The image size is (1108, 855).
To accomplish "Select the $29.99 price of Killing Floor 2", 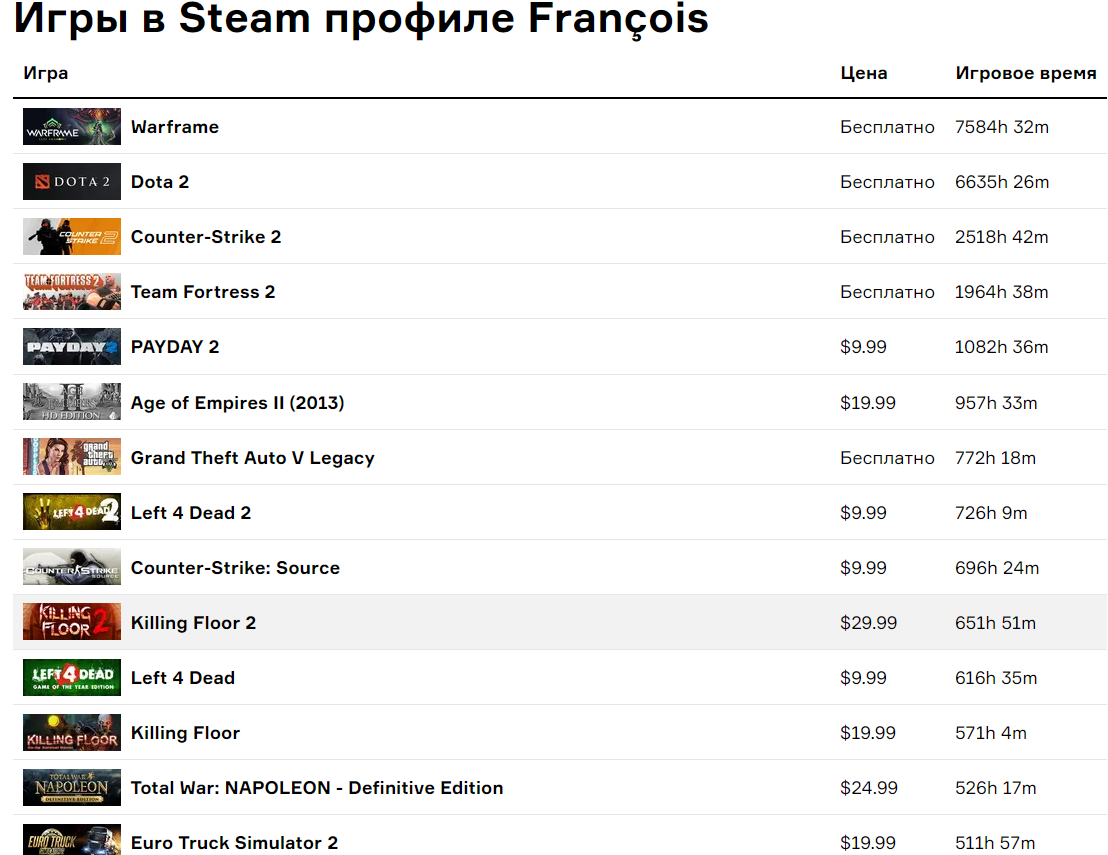I will pos(868,623).
